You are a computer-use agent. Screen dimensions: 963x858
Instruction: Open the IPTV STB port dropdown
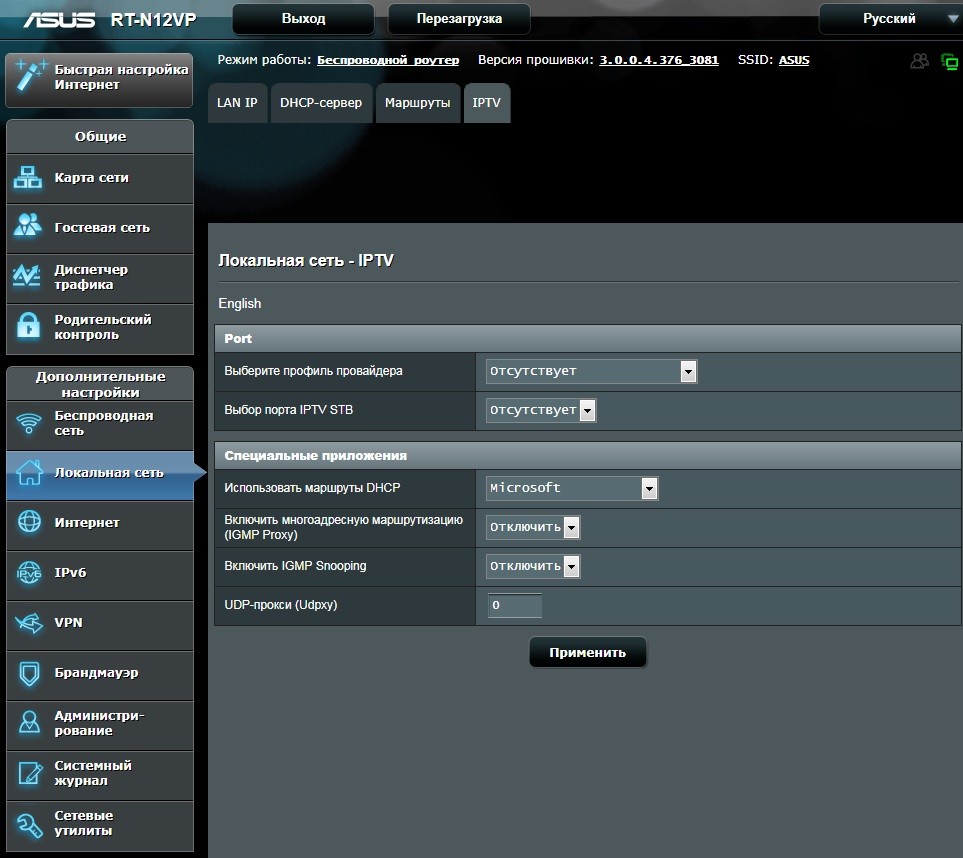click(x=540, y=410)
